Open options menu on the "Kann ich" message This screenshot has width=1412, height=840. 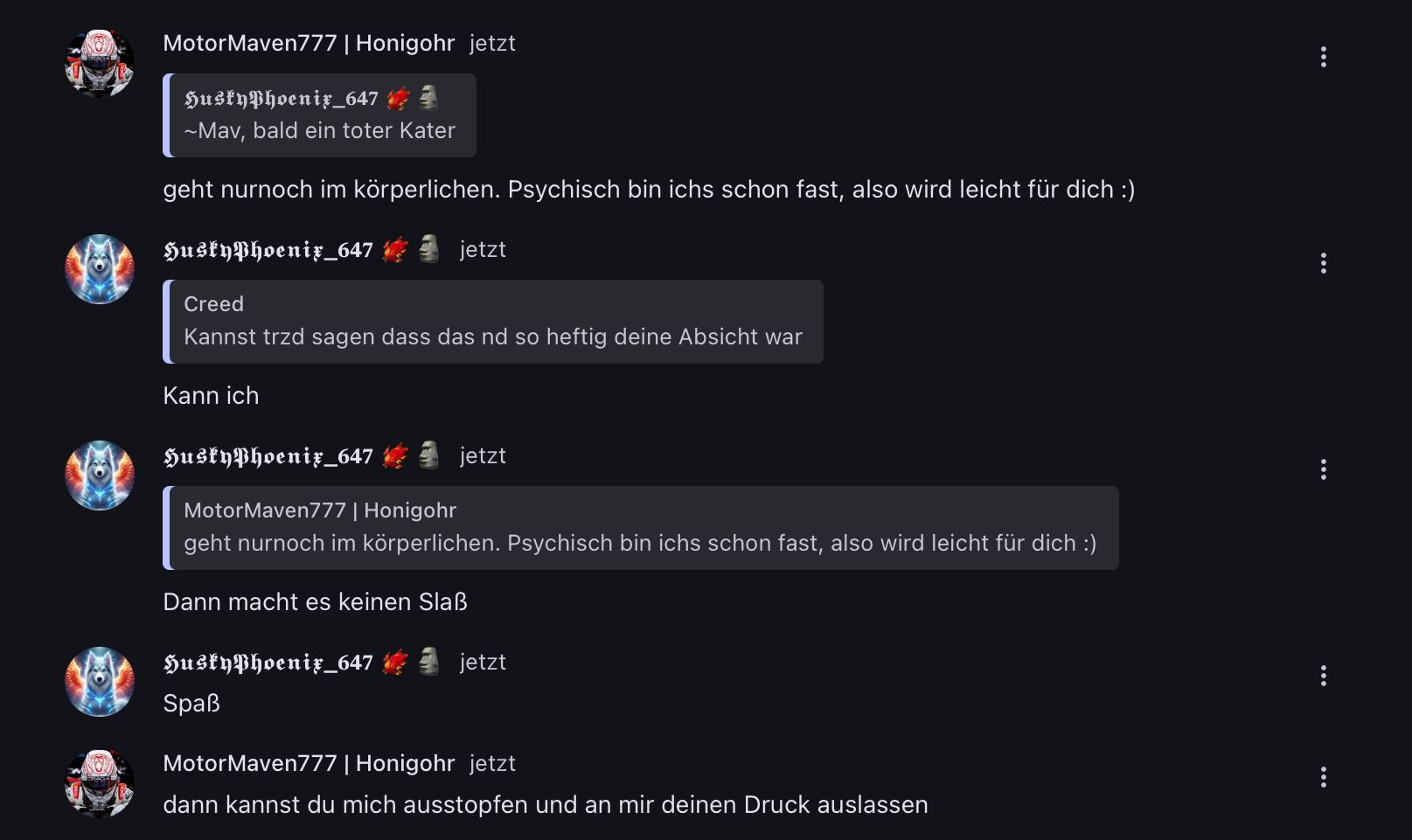[1323, 263]
